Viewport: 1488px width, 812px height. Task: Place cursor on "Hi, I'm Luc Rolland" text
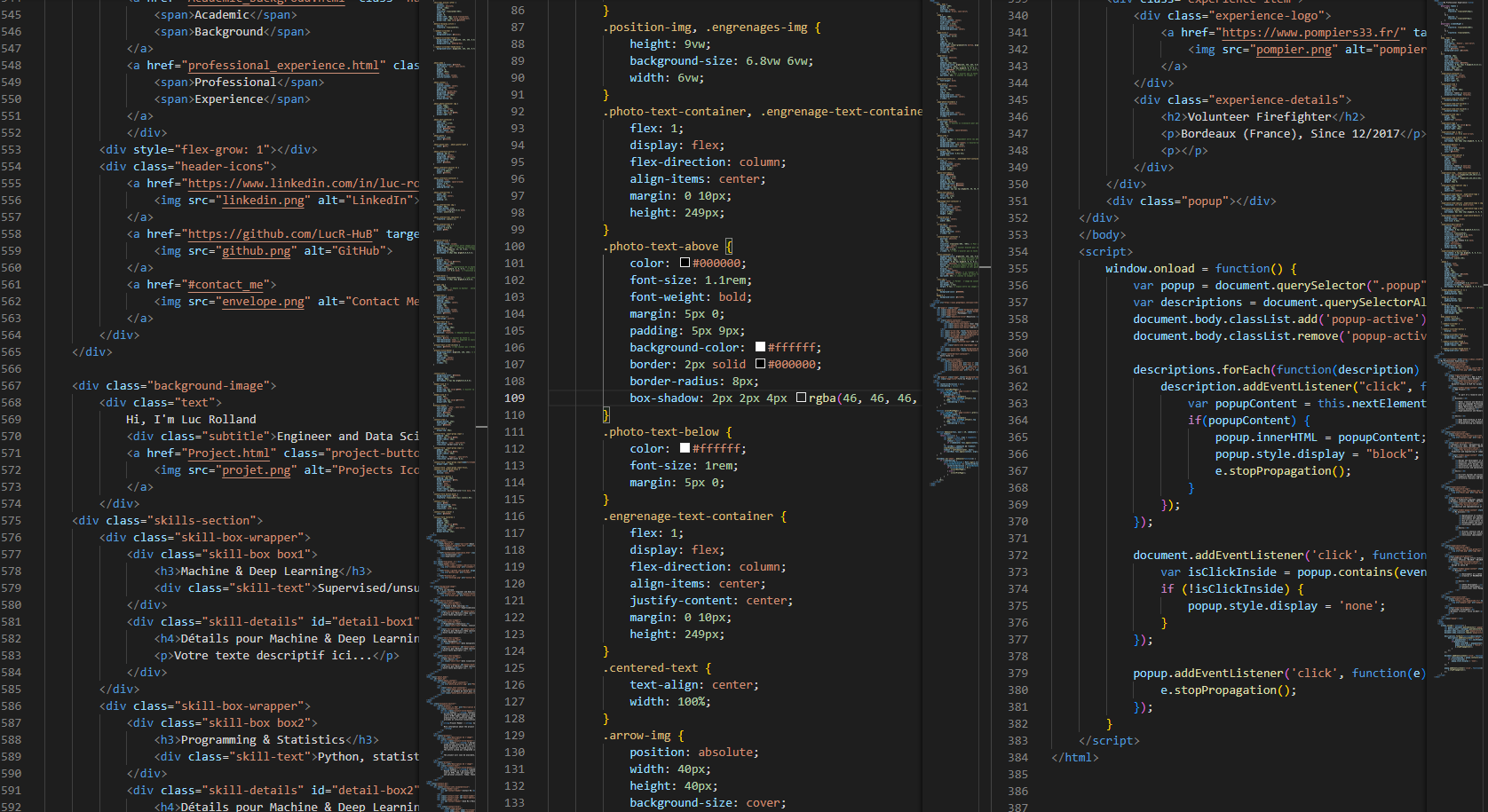click(191, 420)
